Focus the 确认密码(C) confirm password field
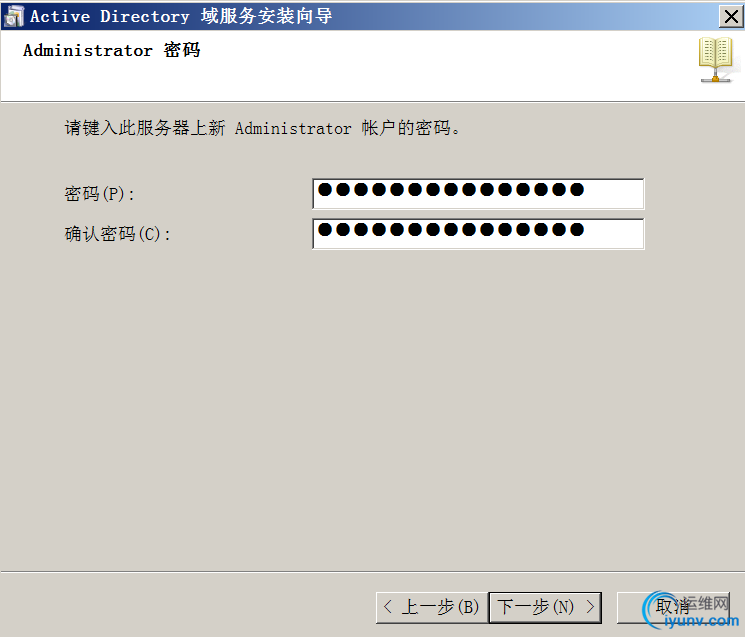Screen dimensions: 745x637 478,233
